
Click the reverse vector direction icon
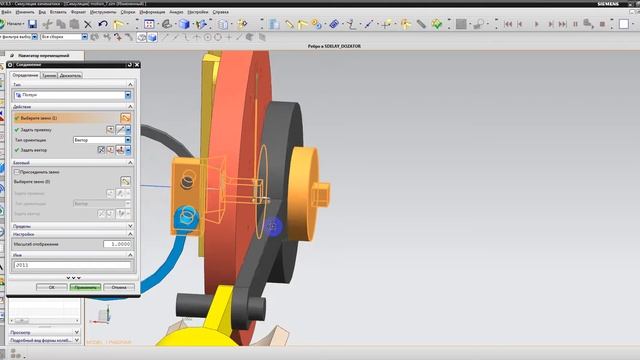pyautogui.click(x=101, y=150)
